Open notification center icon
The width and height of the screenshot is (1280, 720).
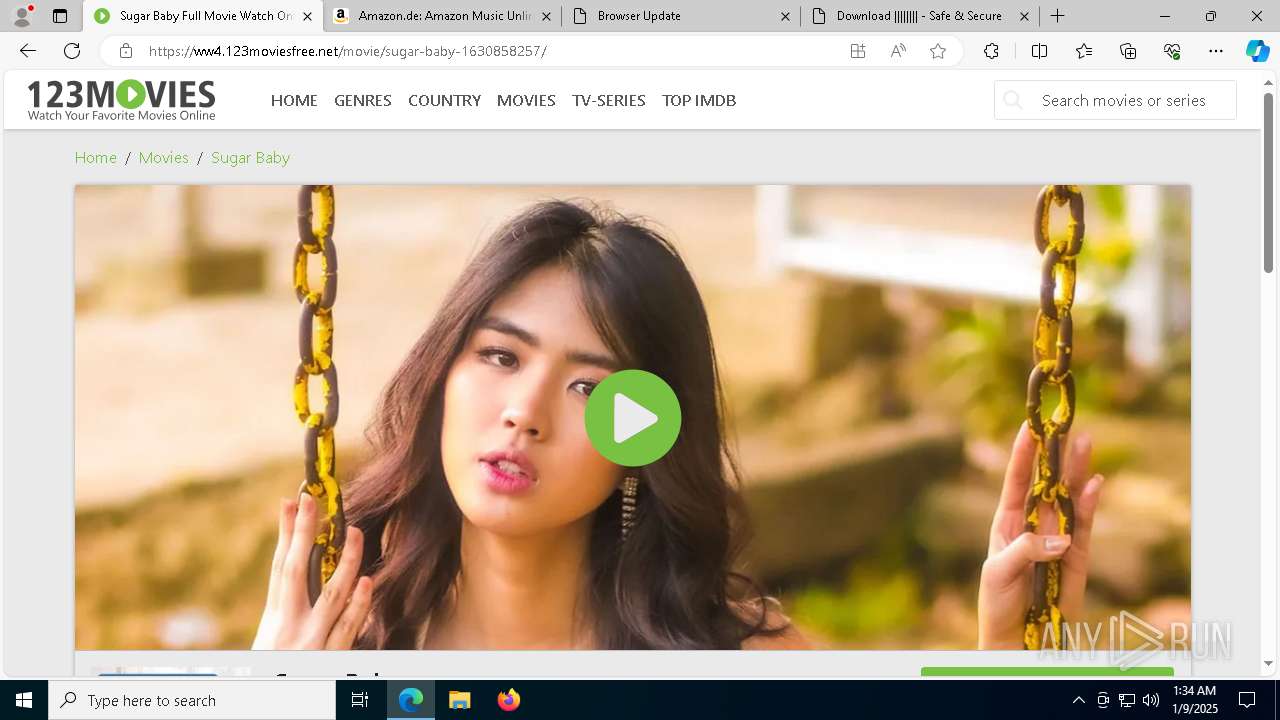point(1247,700)
